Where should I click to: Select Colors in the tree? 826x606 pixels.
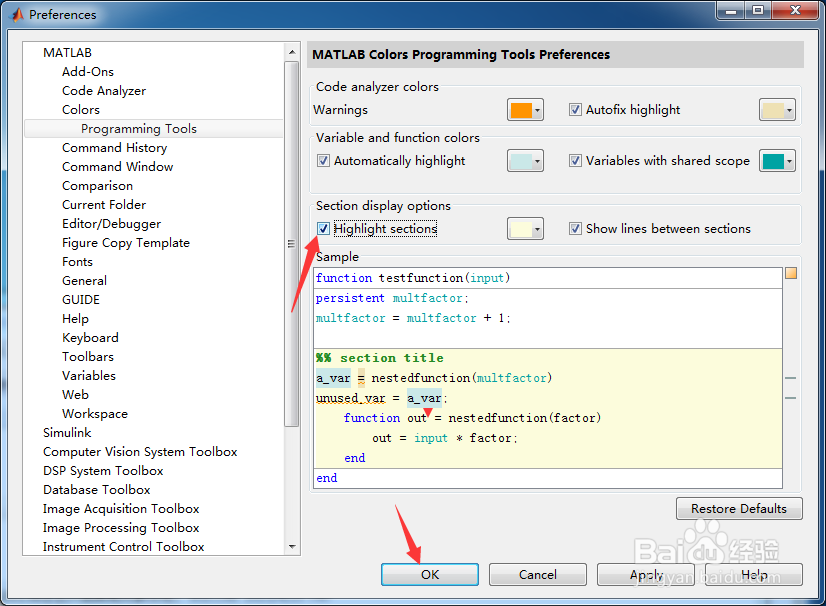point(81,110)
